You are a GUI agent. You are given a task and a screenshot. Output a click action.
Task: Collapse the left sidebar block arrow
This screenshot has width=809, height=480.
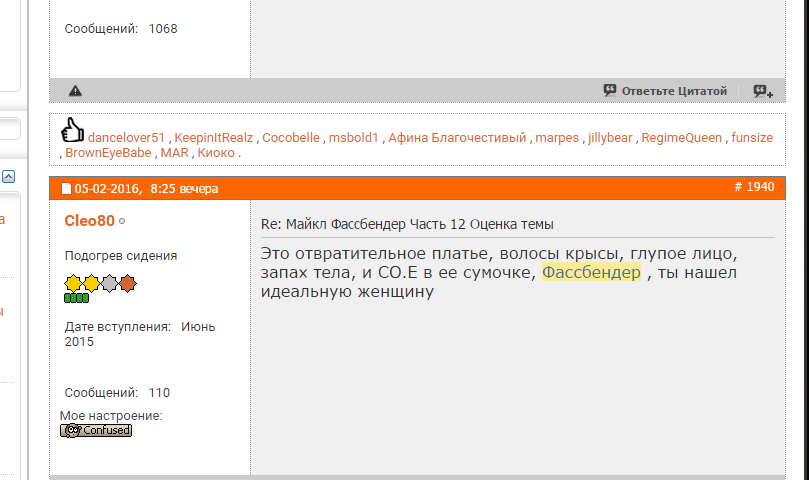tap(8, 176)
